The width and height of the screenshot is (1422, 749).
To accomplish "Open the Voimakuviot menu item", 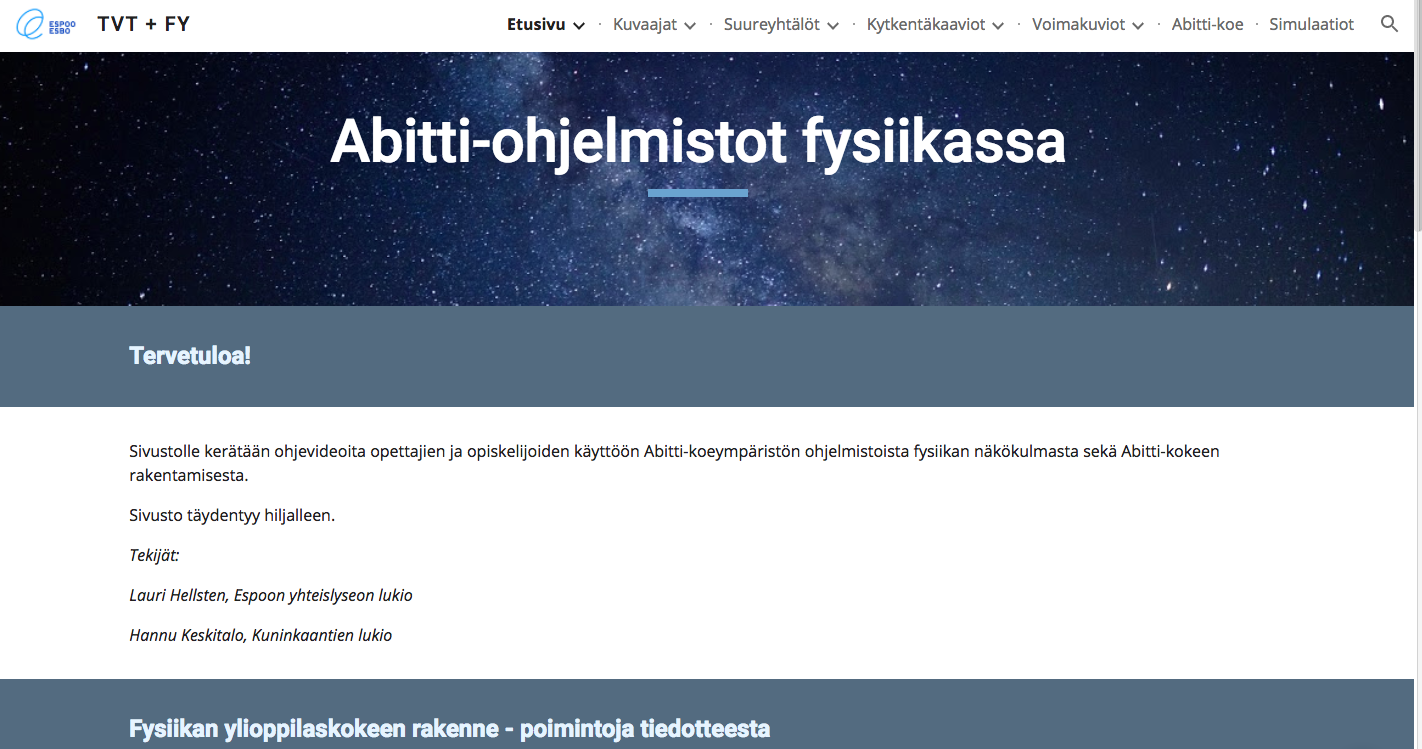I will [x=1078, y=24].
